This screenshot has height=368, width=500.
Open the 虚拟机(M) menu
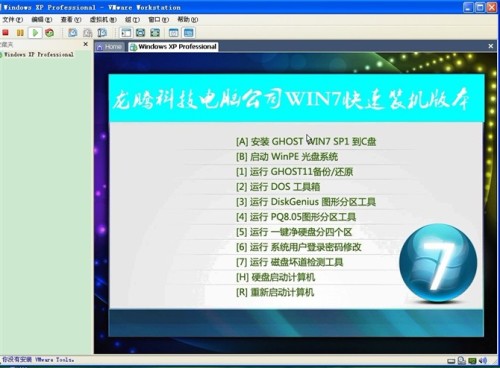point(103,20)
